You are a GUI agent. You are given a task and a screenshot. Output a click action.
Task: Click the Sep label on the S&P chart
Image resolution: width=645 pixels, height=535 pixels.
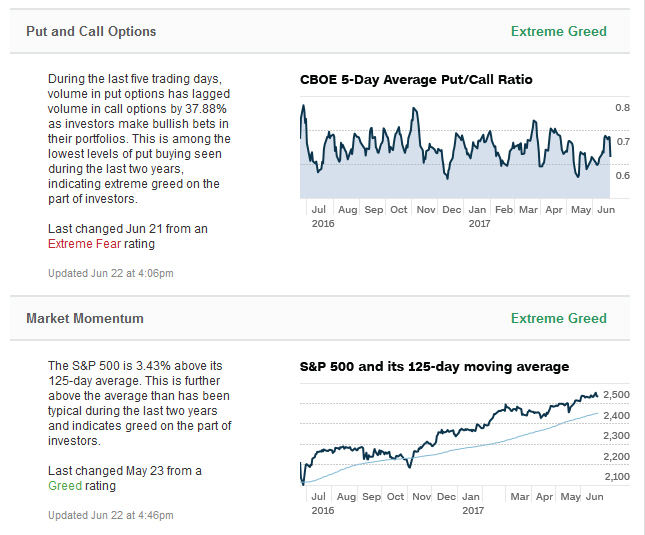tap(372, 497)
